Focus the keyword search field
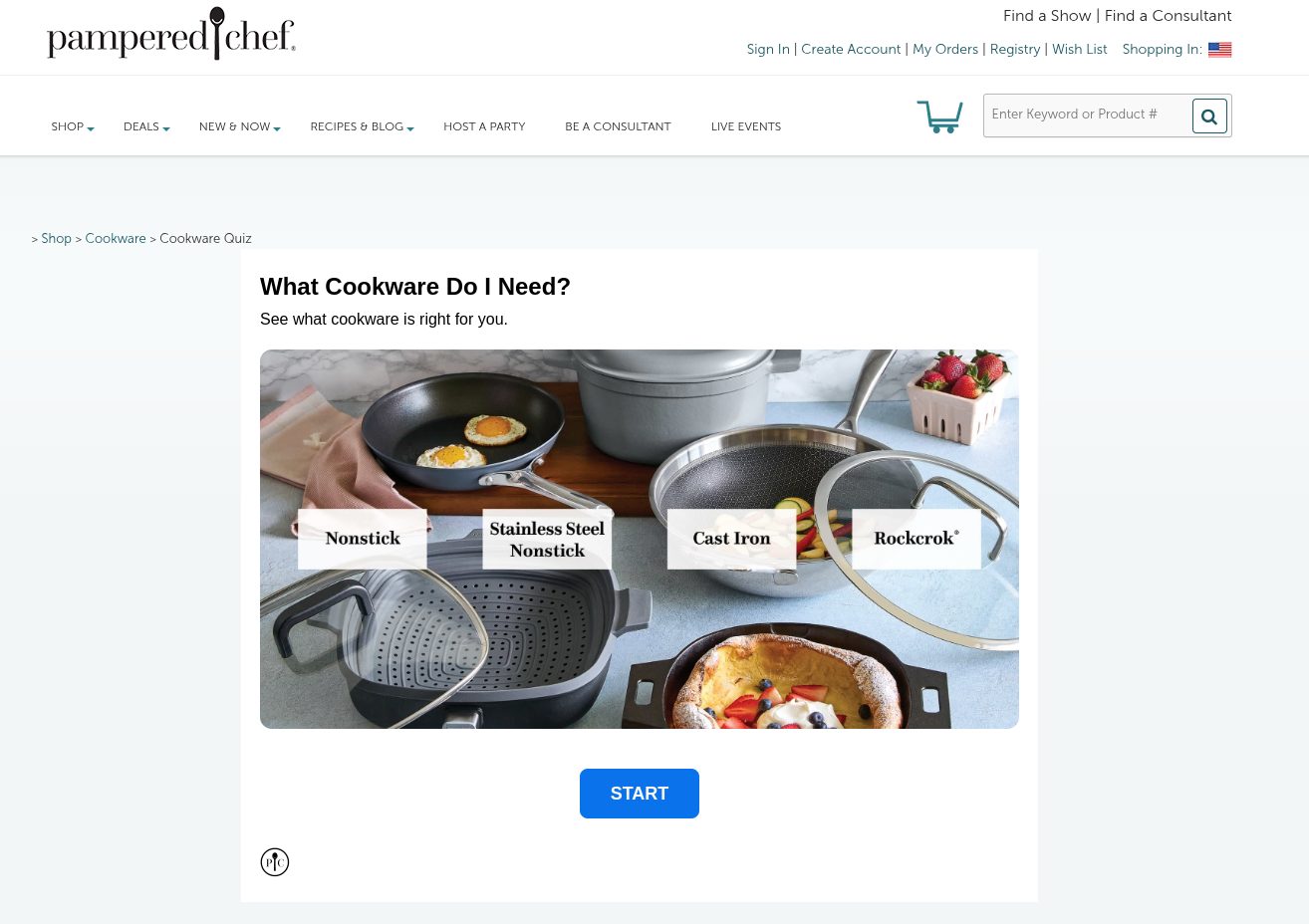The height and width of the screenshot is (924, 1309). 1088,115
